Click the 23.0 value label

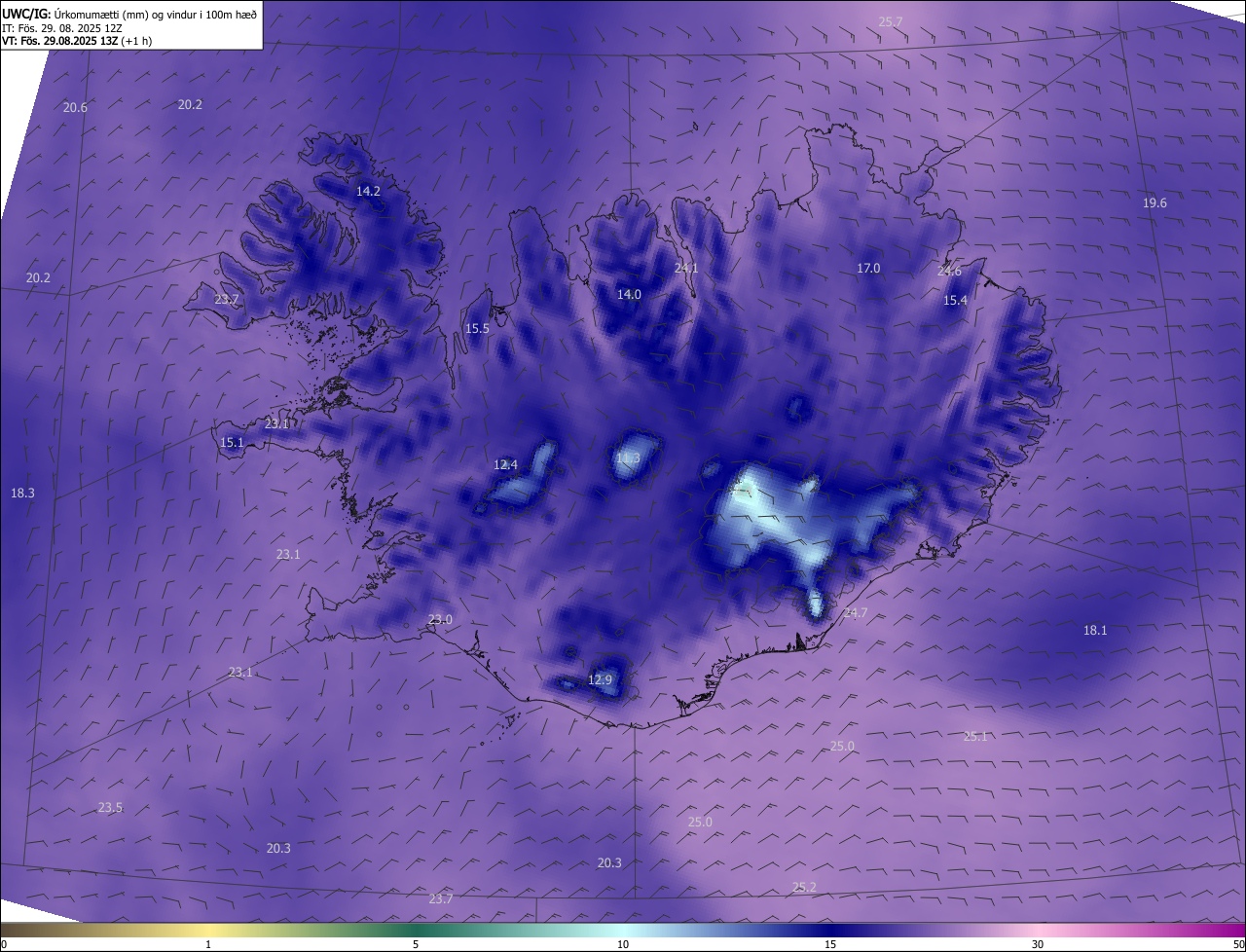coord(440,619)
